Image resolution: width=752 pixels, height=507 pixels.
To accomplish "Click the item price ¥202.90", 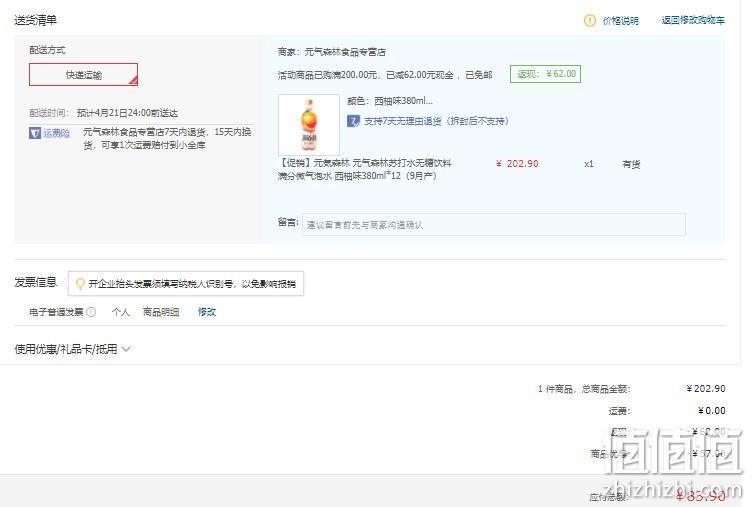I will click(517, 164).
